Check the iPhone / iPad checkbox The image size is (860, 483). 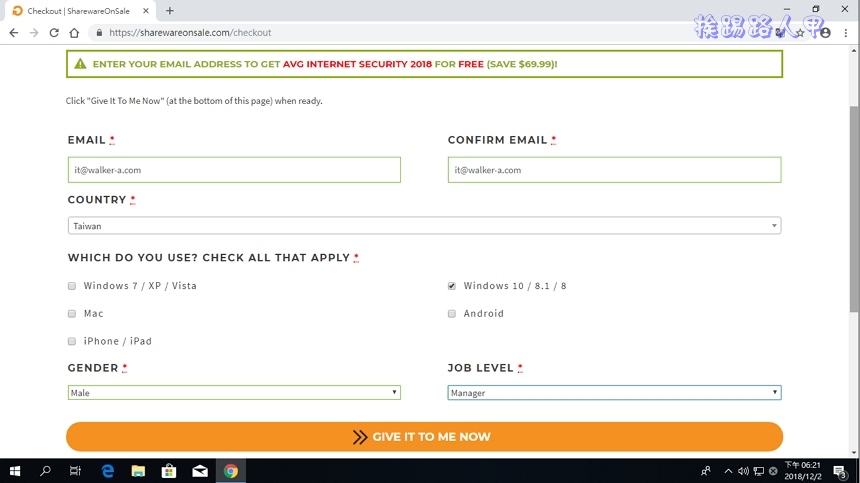tap(72, 341)
